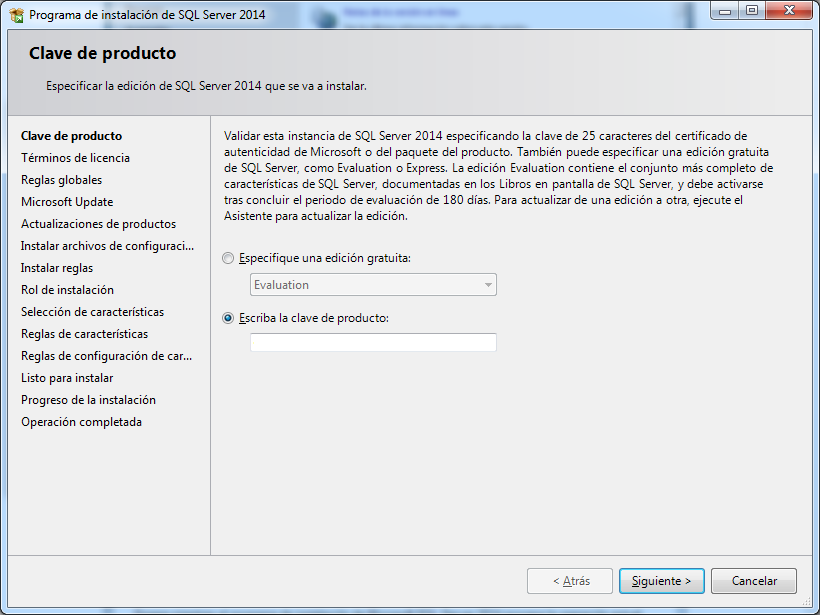The image size is (820, 615).
Task: Open the Evaluation edition dropdown
Action: coord(373,284)
